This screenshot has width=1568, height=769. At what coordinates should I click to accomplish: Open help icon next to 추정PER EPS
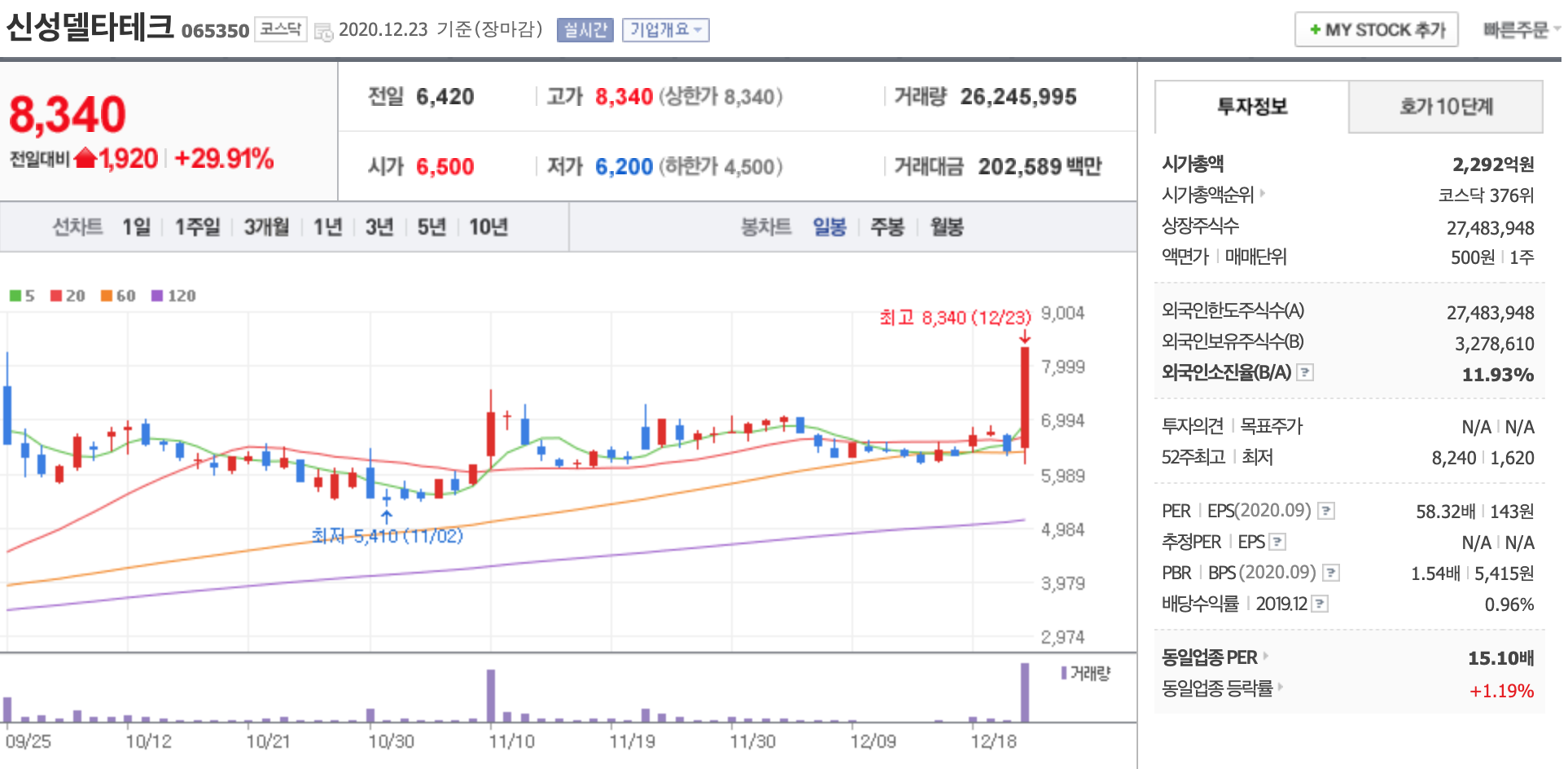pos(1277,542)
